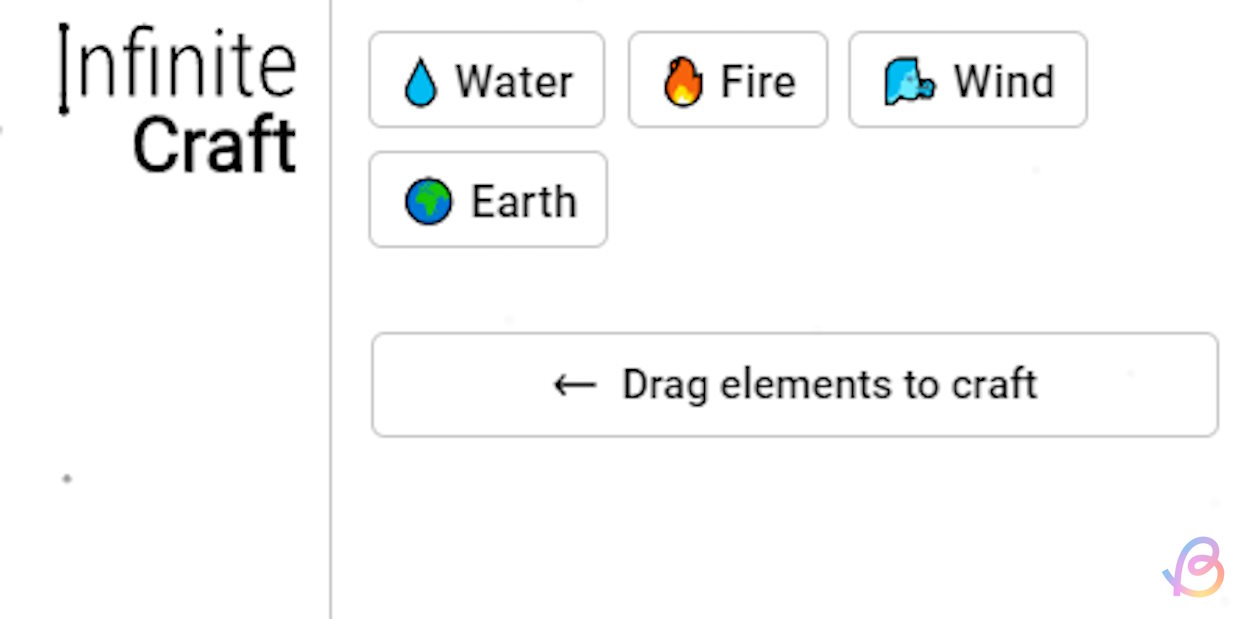Screen dimensions: 1250x619
Task: Select the Water element
Action: [x=487, y=80]
